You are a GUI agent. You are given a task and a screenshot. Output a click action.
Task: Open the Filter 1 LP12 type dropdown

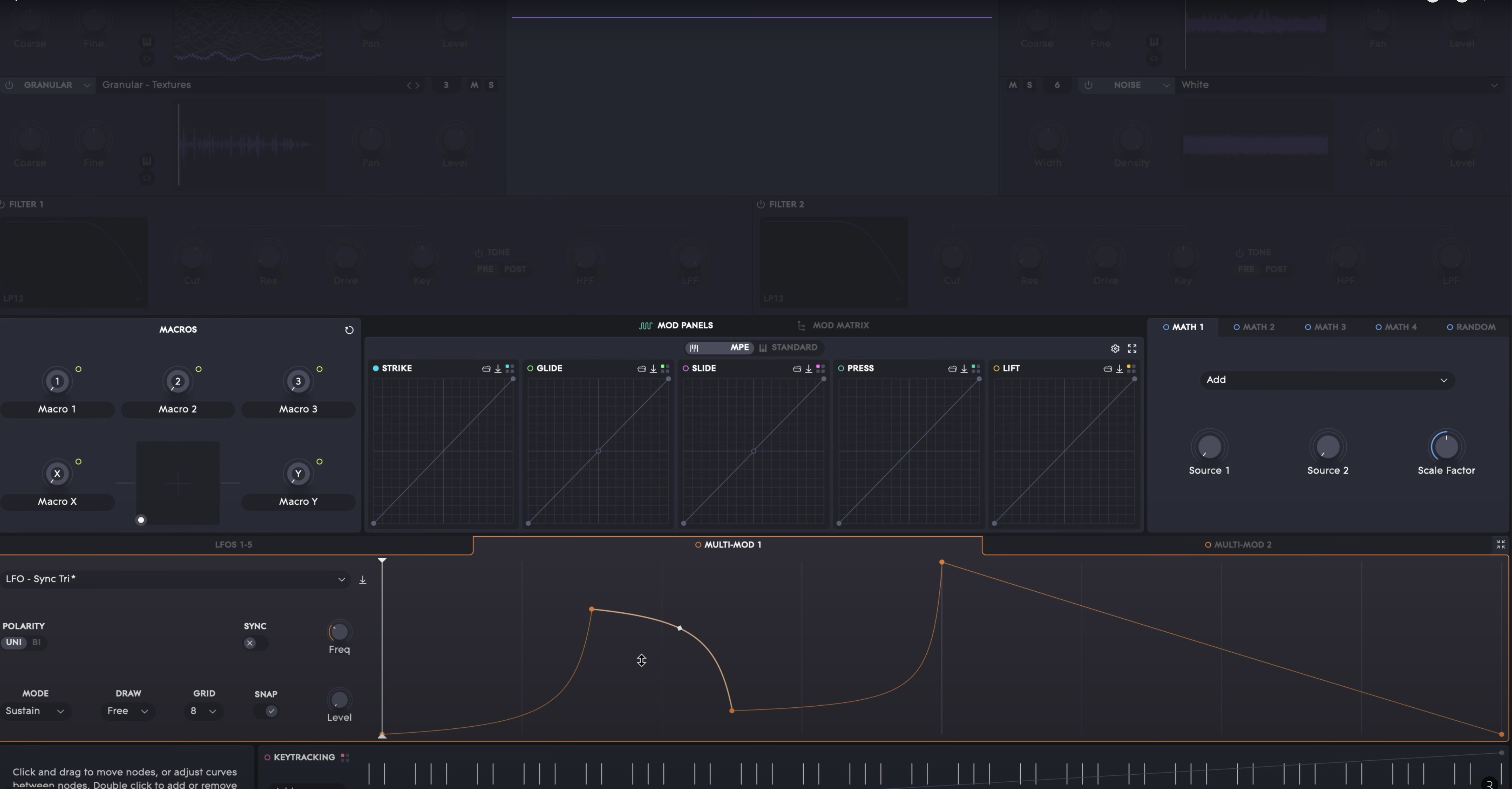73,299
